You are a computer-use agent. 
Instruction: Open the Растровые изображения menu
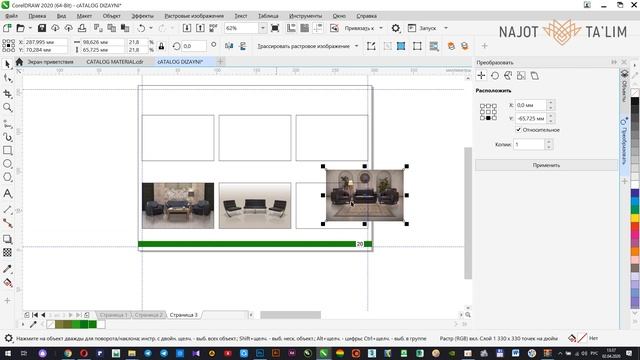[x=194, y=16]
